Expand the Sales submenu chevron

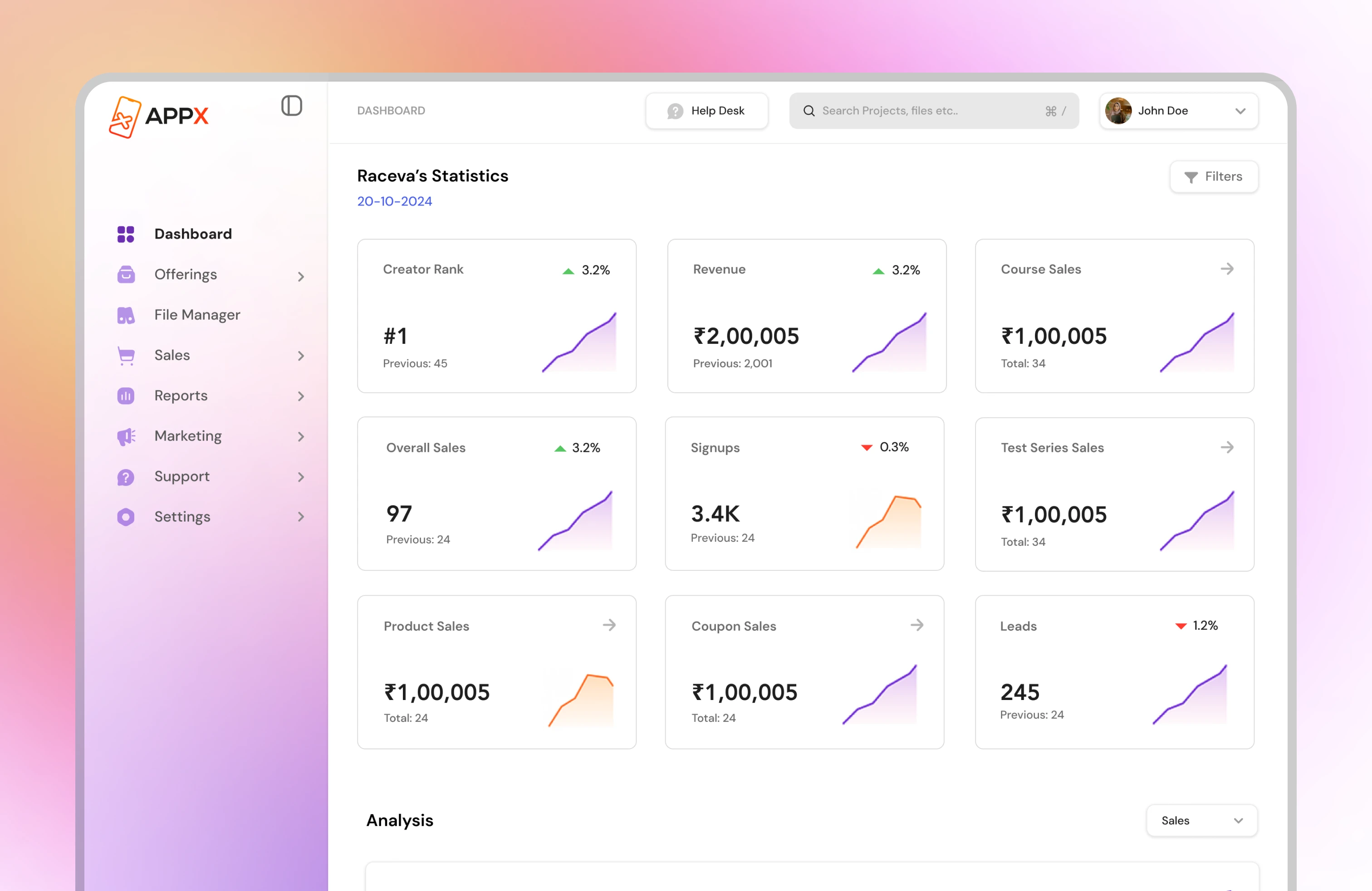coord(300,356)
